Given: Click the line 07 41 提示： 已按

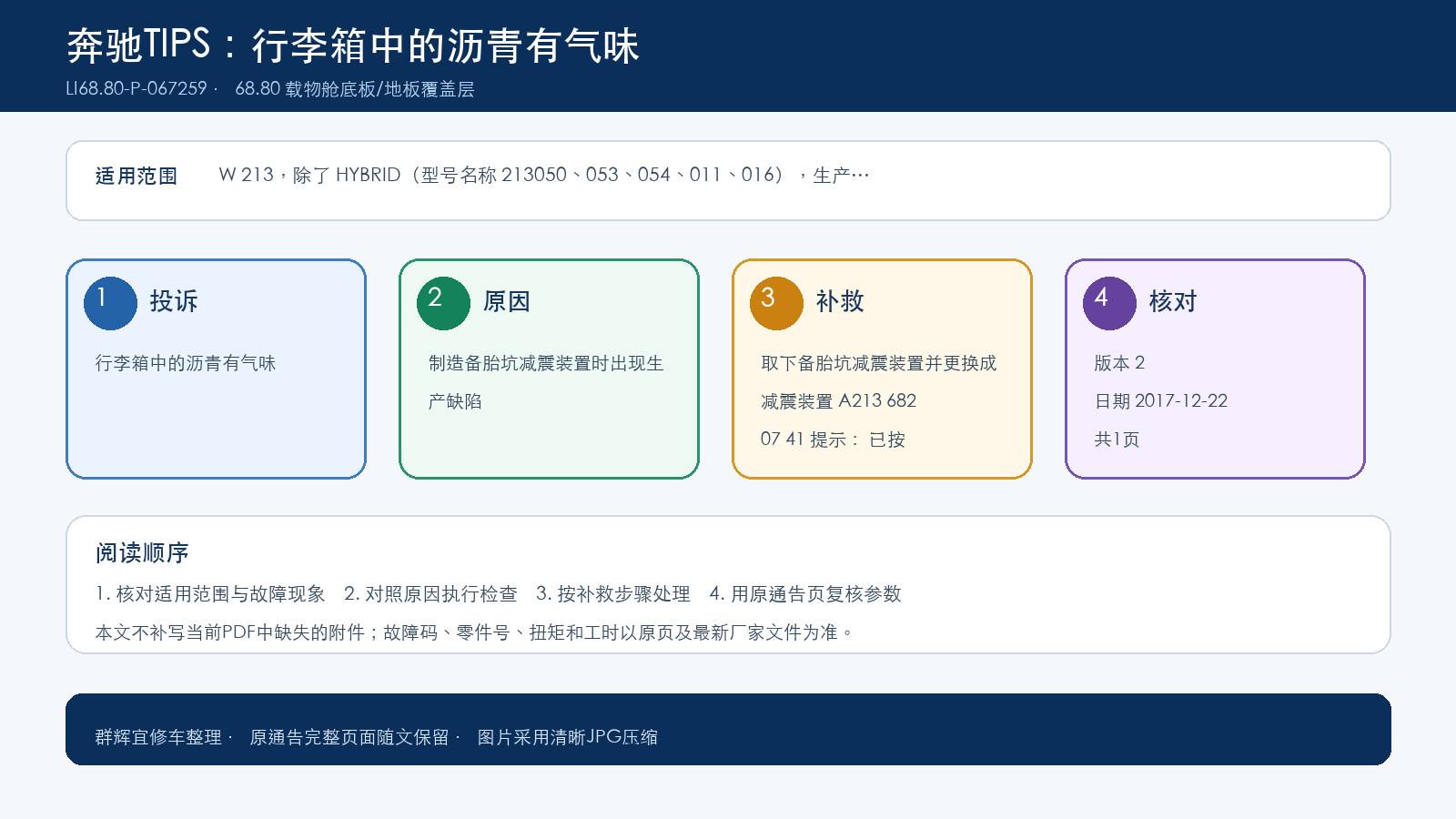Looking at the screenshot, I should coord(833,440).
